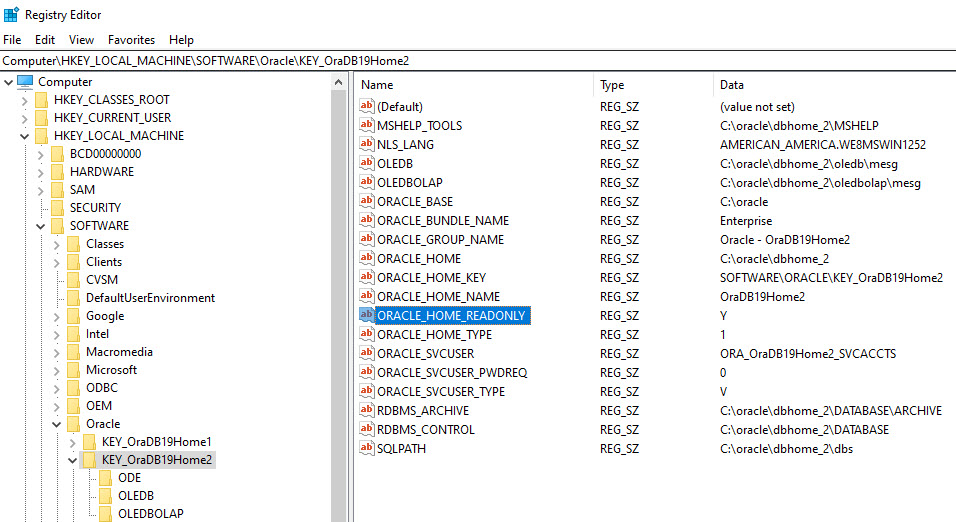
Task: Click the Registry Editor app icon in title bar
Action: [x=11, y=14]
